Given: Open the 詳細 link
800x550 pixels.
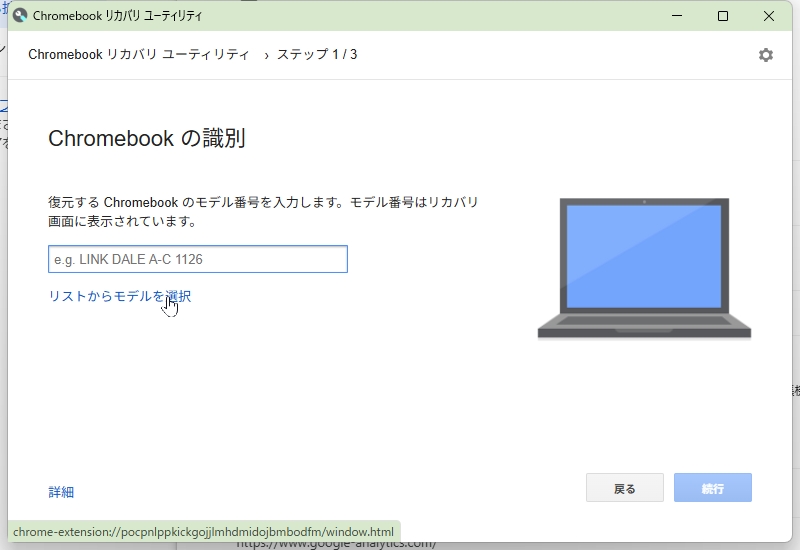Looking at the screenshot, I should pos(61,492).
